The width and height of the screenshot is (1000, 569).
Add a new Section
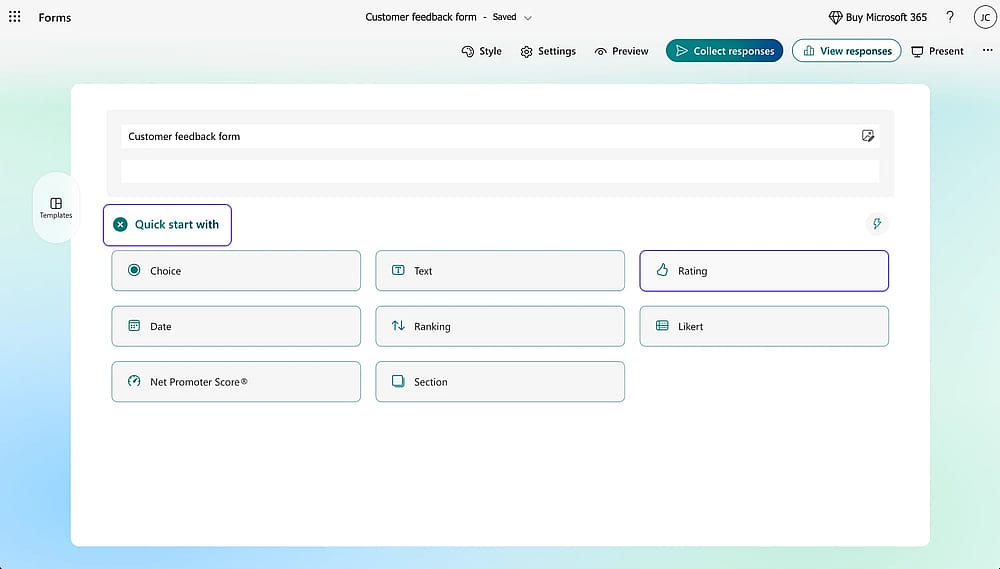click(x=500, y=381)
